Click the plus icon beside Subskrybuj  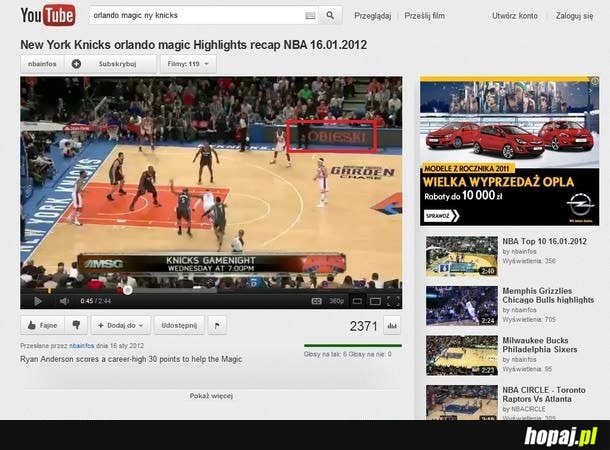click(x=76, y=64)
